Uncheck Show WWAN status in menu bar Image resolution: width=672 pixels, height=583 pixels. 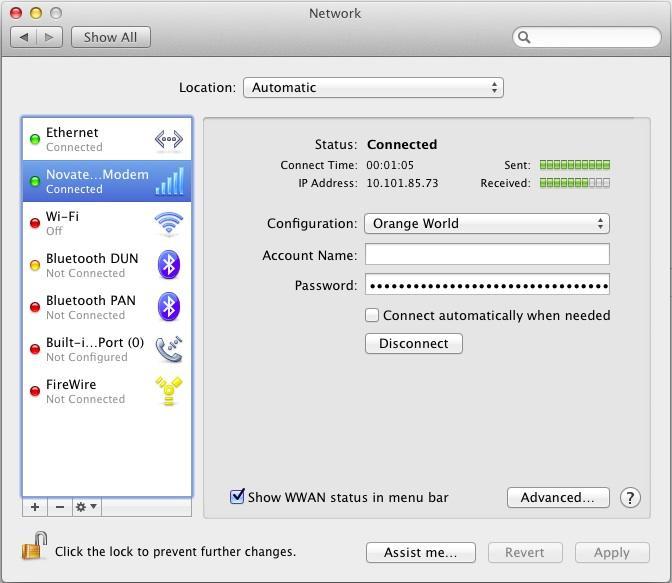[x=238, y=497]
